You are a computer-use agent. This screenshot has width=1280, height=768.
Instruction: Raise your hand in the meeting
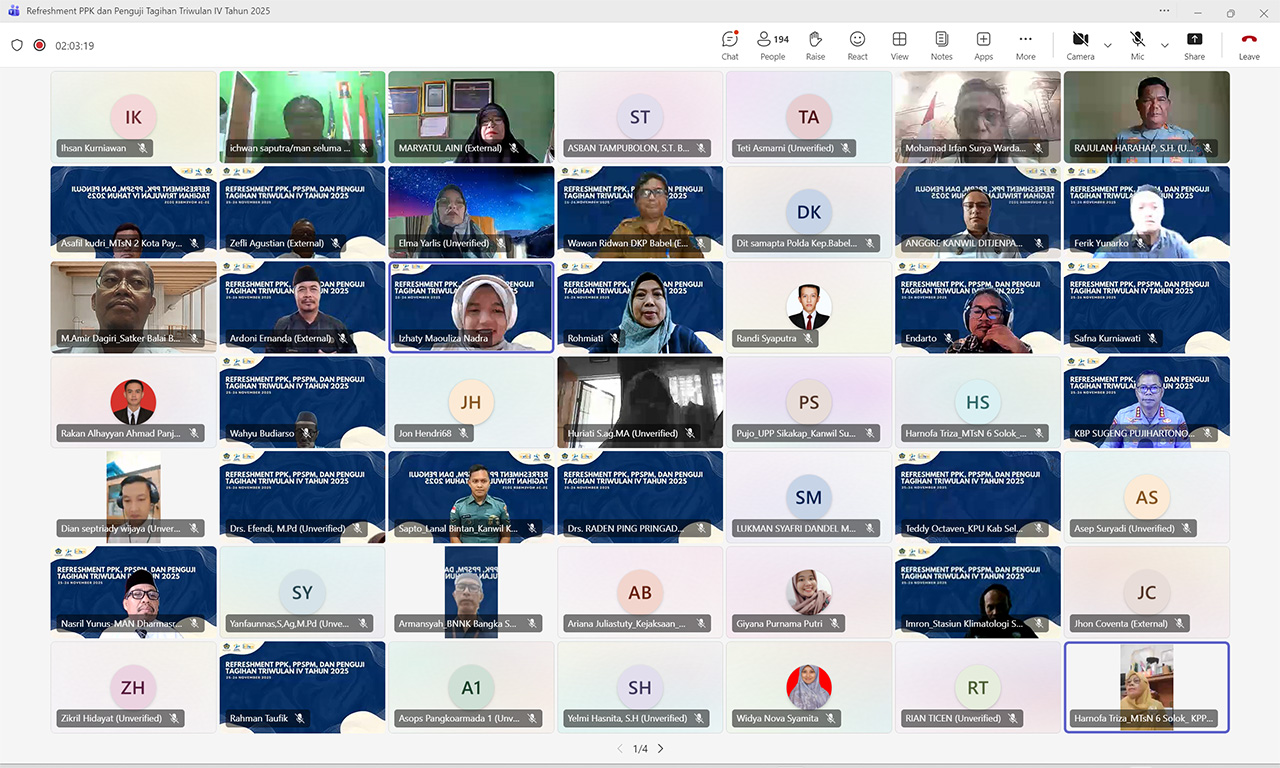click(x=815, y=44)
